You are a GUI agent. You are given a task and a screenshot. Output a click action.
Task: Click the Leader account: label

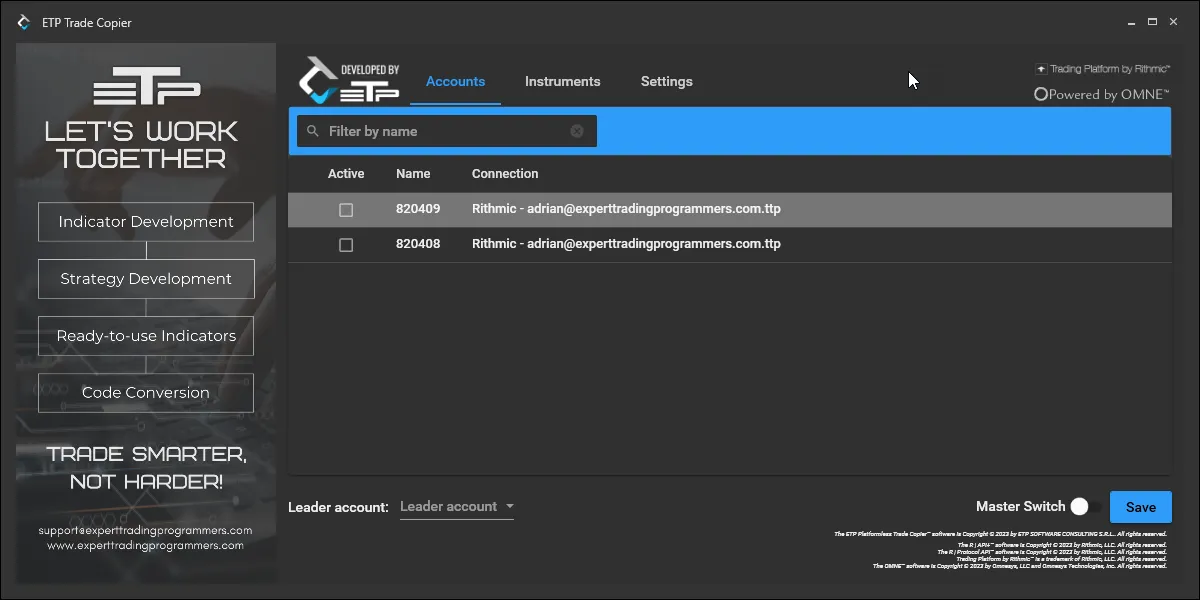pyautogui.click(x=338, y=507)
